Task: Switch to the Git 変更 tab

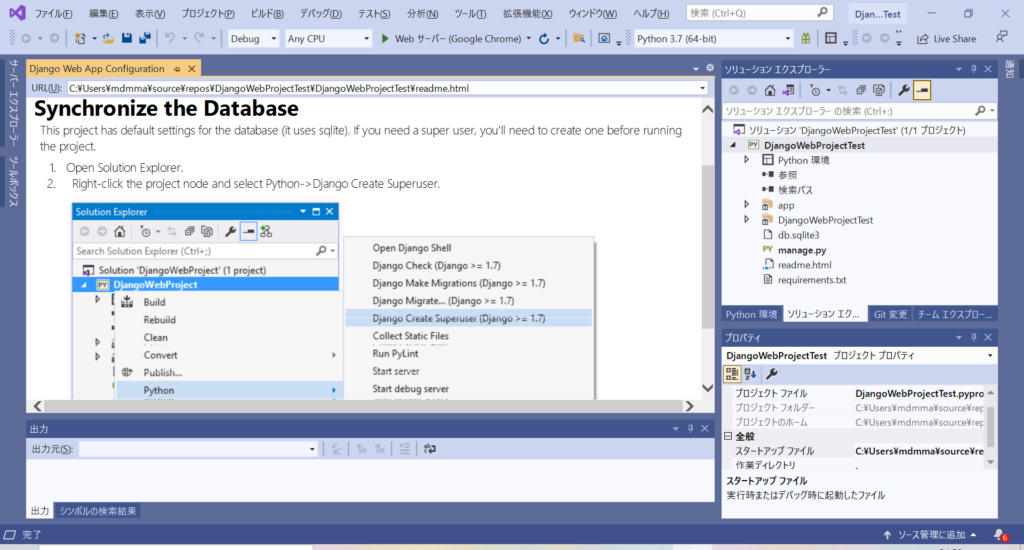Action: (890, 314)
